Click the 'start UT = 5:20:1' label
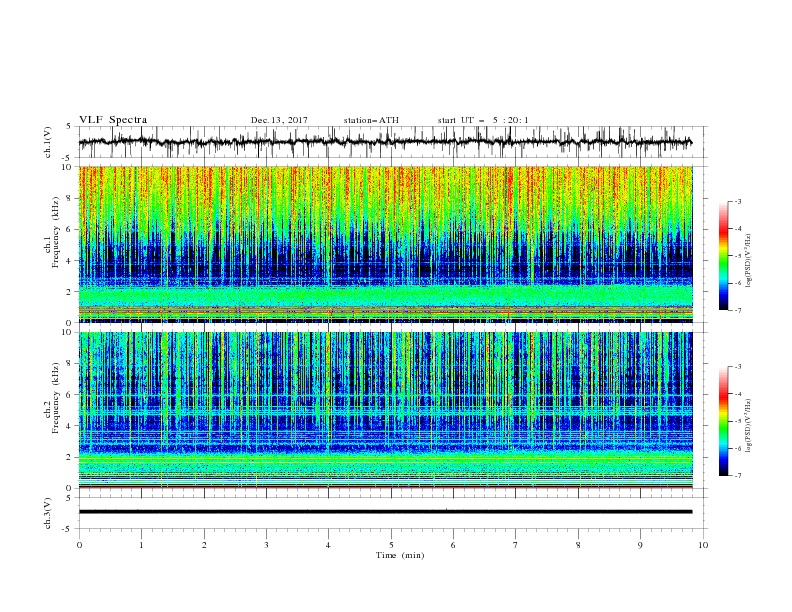This screenshot has height=612, width=792. [x=483, y=120]
